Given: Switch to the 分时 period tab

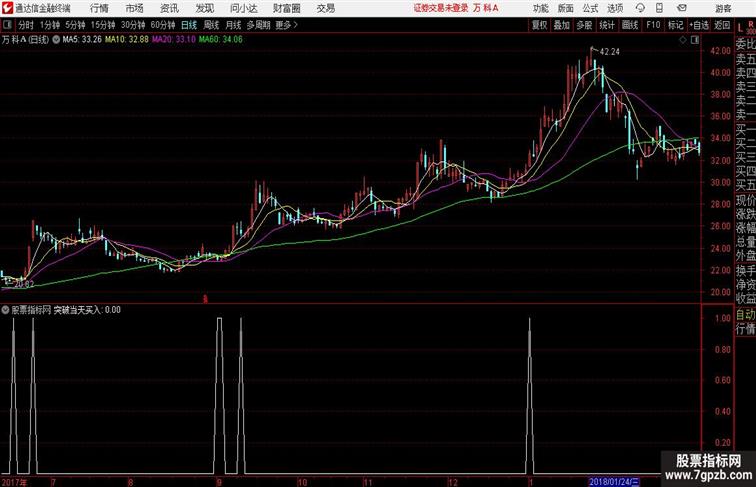Looking at the screenshot, I should pyautogui.click(x=26, y=25).
